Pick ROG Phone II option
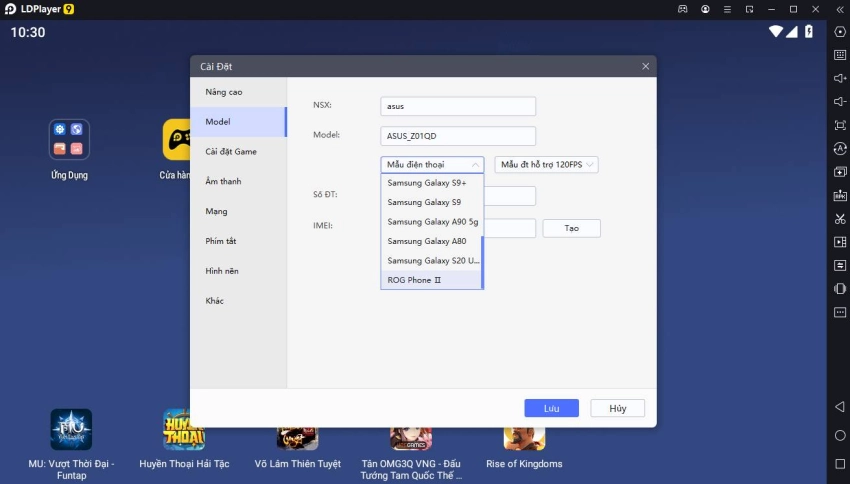Viewport: 850px width, 484px height. [x=431, y=280]
